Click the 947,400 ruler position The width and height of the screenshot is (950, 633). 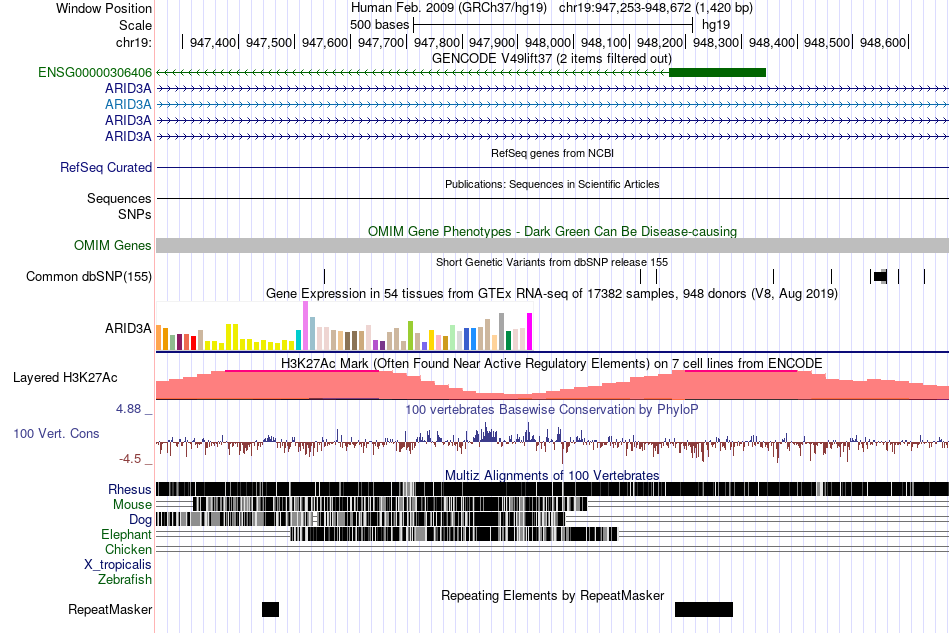point(213,42)
